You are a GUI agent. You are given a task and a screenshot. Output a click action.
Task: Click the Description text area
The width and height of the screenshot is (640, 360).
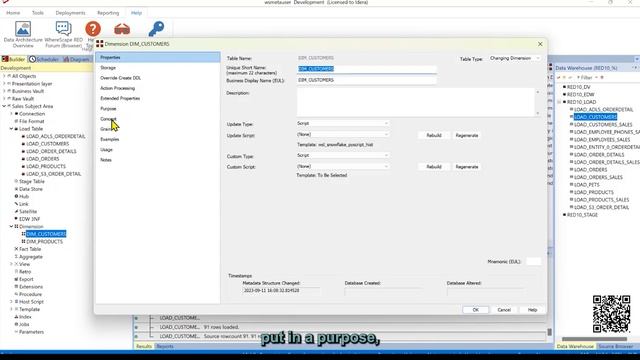point(416,102)
